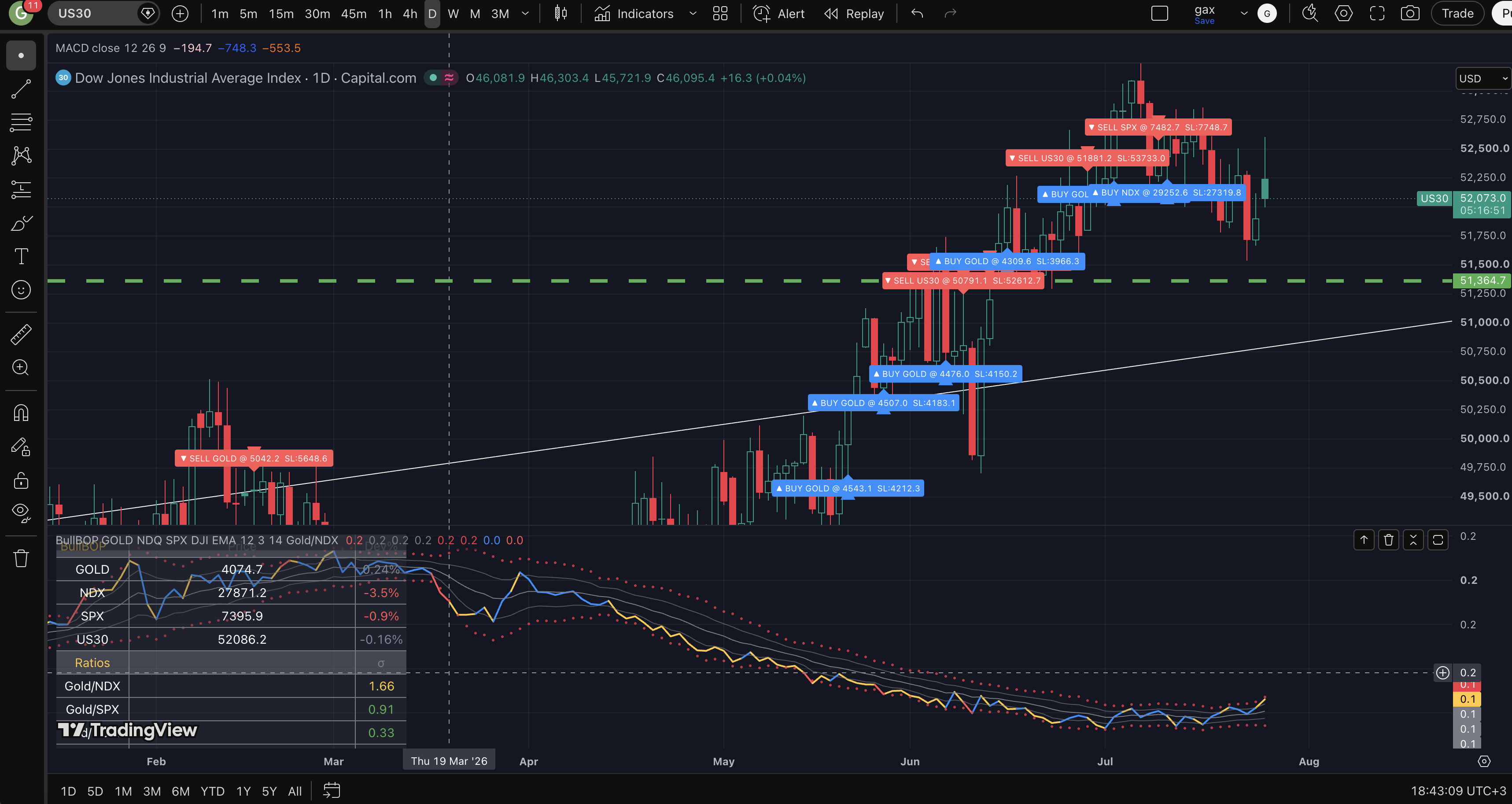Open the forecasting and measurement tools
Screen dimensions: 1512x804
[21, 189]
